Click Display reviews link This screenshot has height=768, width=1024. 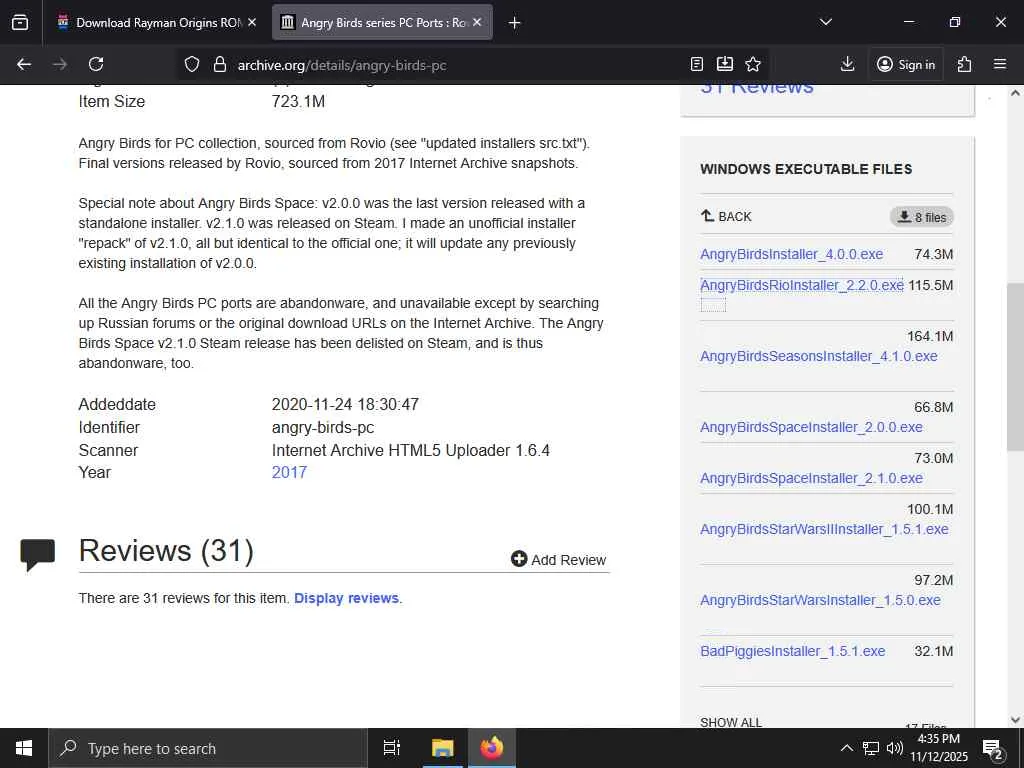pos(348,598)
